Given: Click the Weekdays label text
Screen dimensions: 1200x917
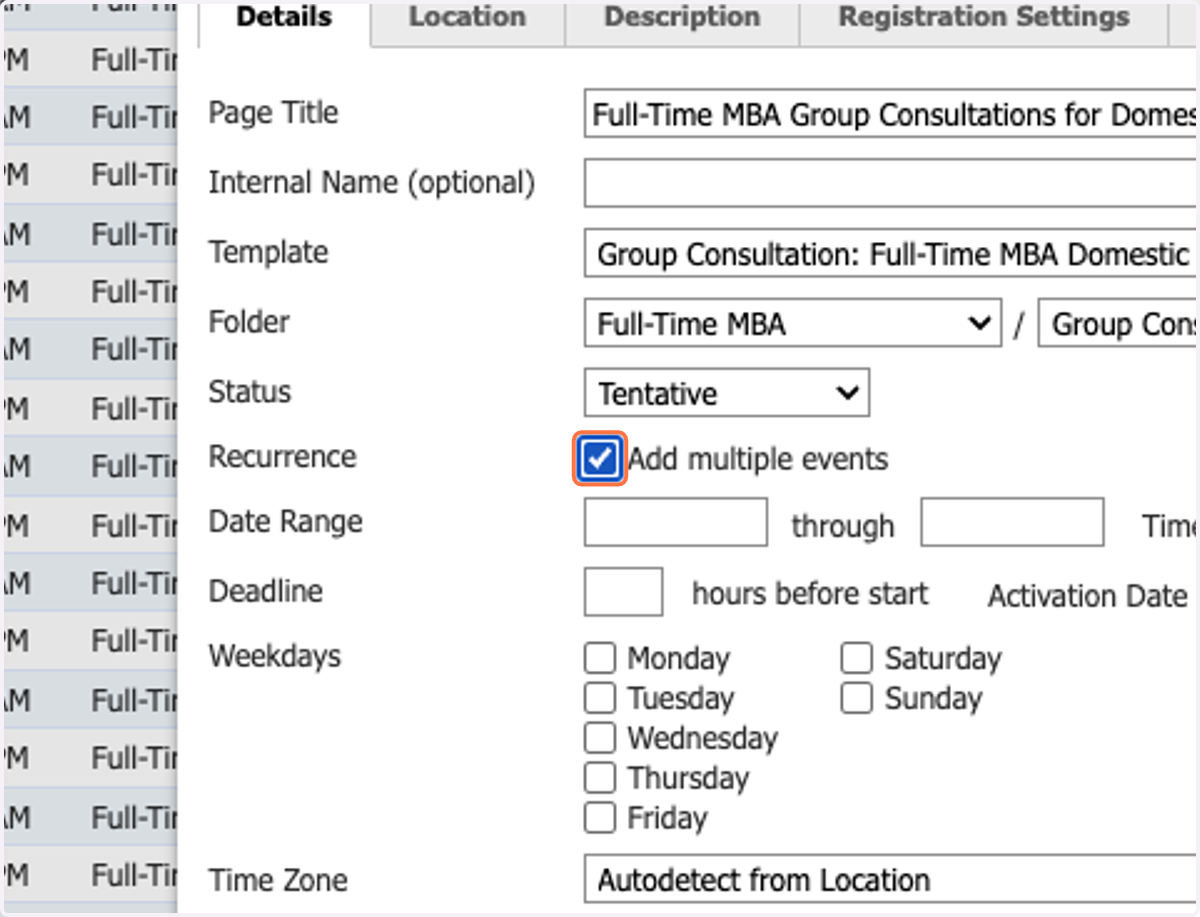Looking at the screenshot, I should pyautogui.click(x=275, y=657).
